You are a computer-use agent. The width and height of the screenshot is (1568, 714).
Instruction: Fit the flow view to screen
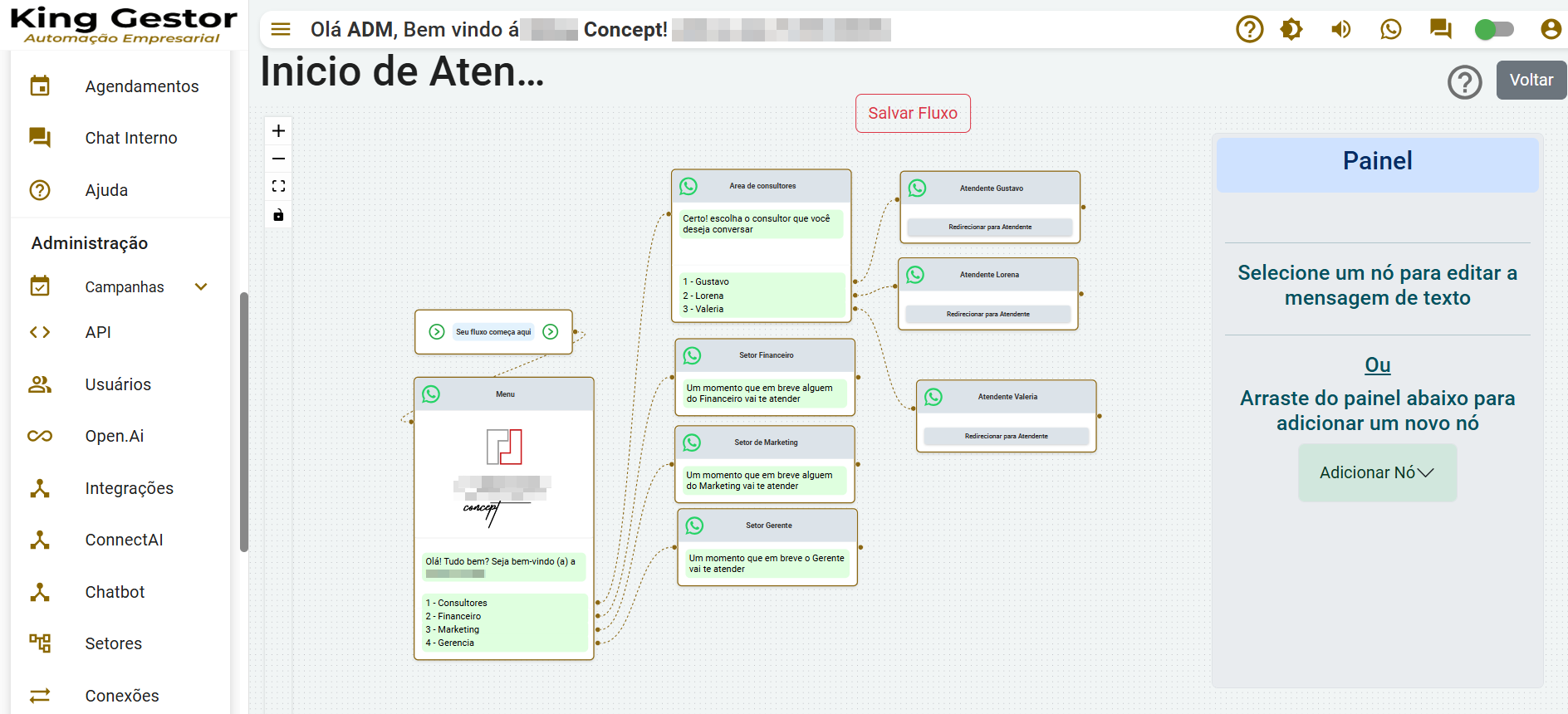click(278, 187)
